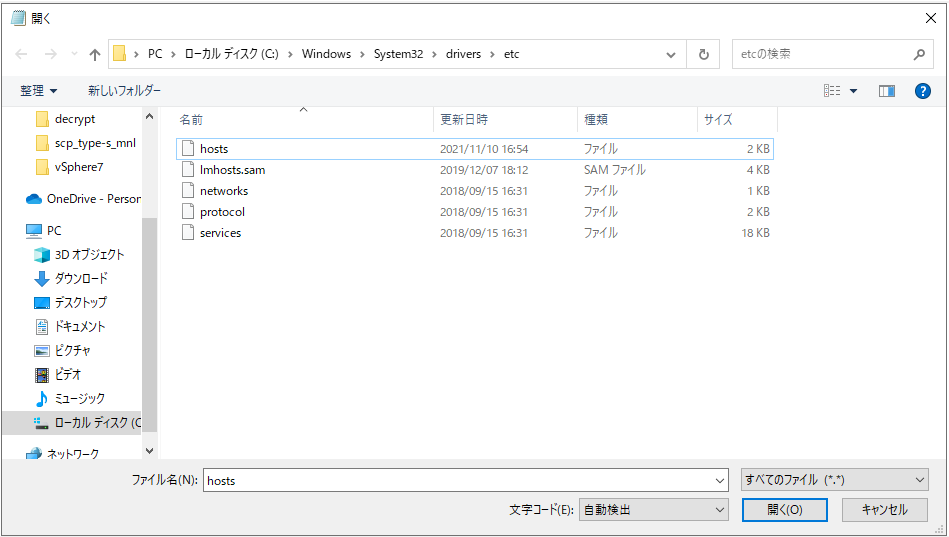Go forward with the right arrow button
Screen dimensions: 949x537
51,54
